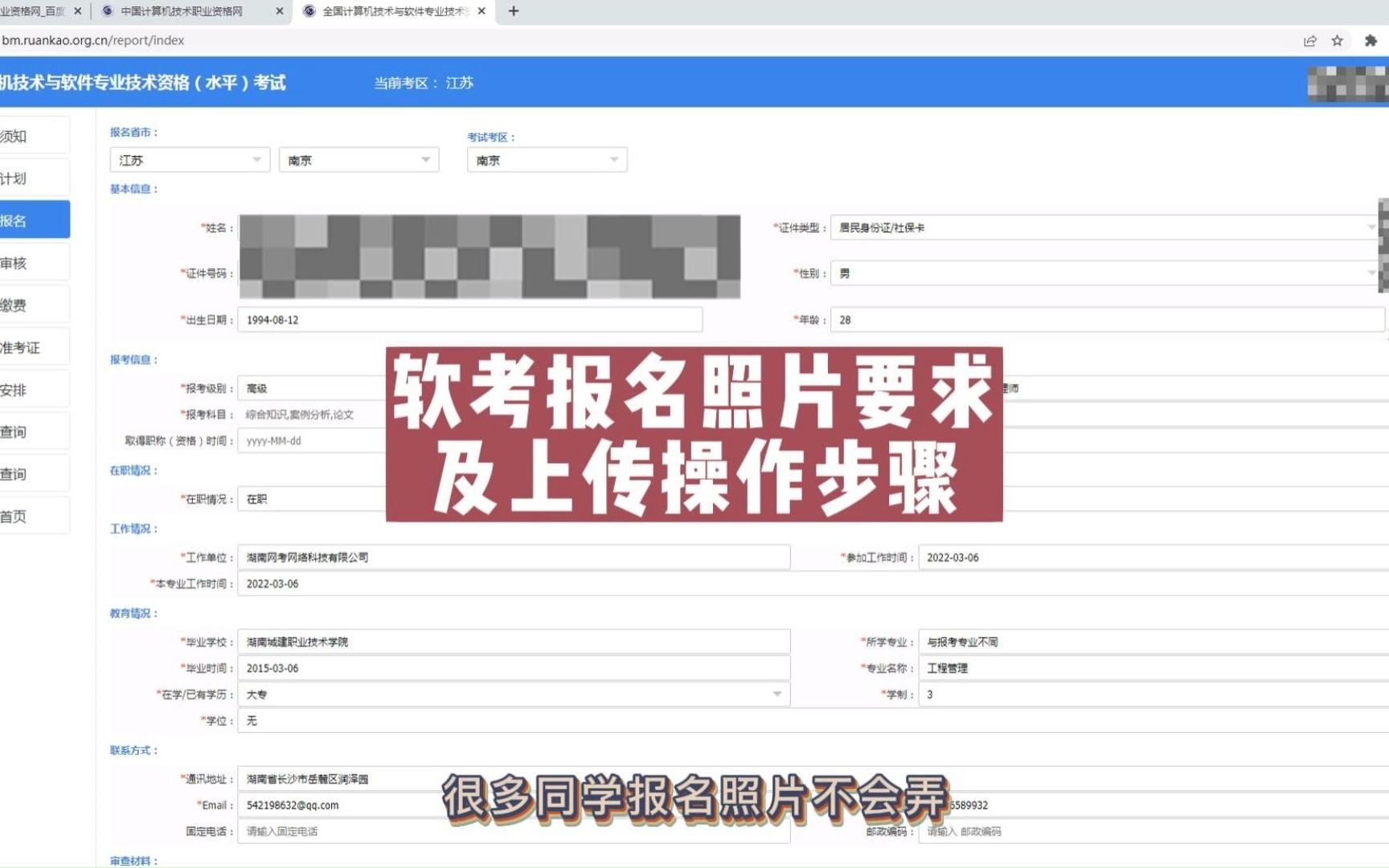1389x868 pixels.
Task: Close the 全国计算机技术与软件专业技术 tab
Action: pos(481,11)
